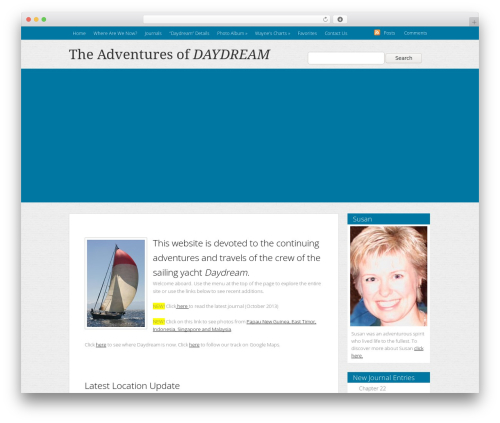500x423 pixels.
Task: Click the large blue banner area
Action: (250, 135)
